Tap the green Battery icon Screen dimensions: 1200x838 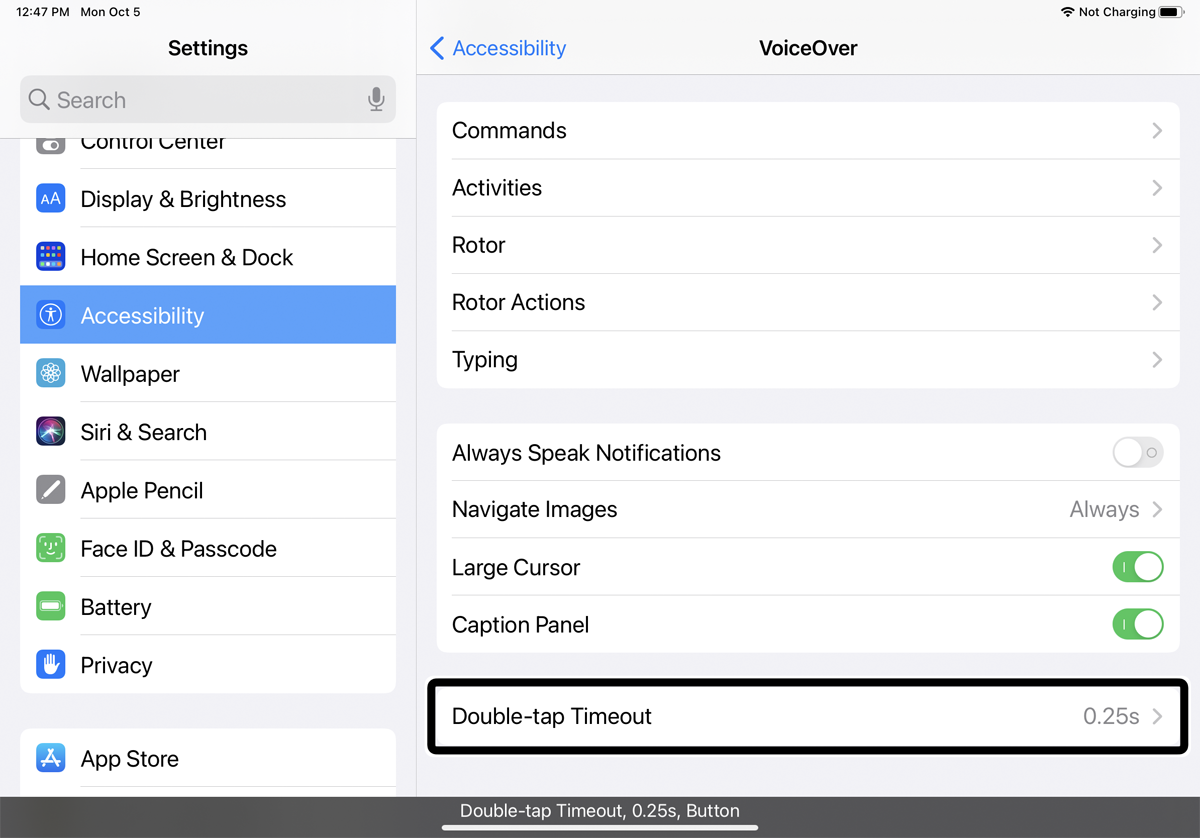[x=51, y=607]
